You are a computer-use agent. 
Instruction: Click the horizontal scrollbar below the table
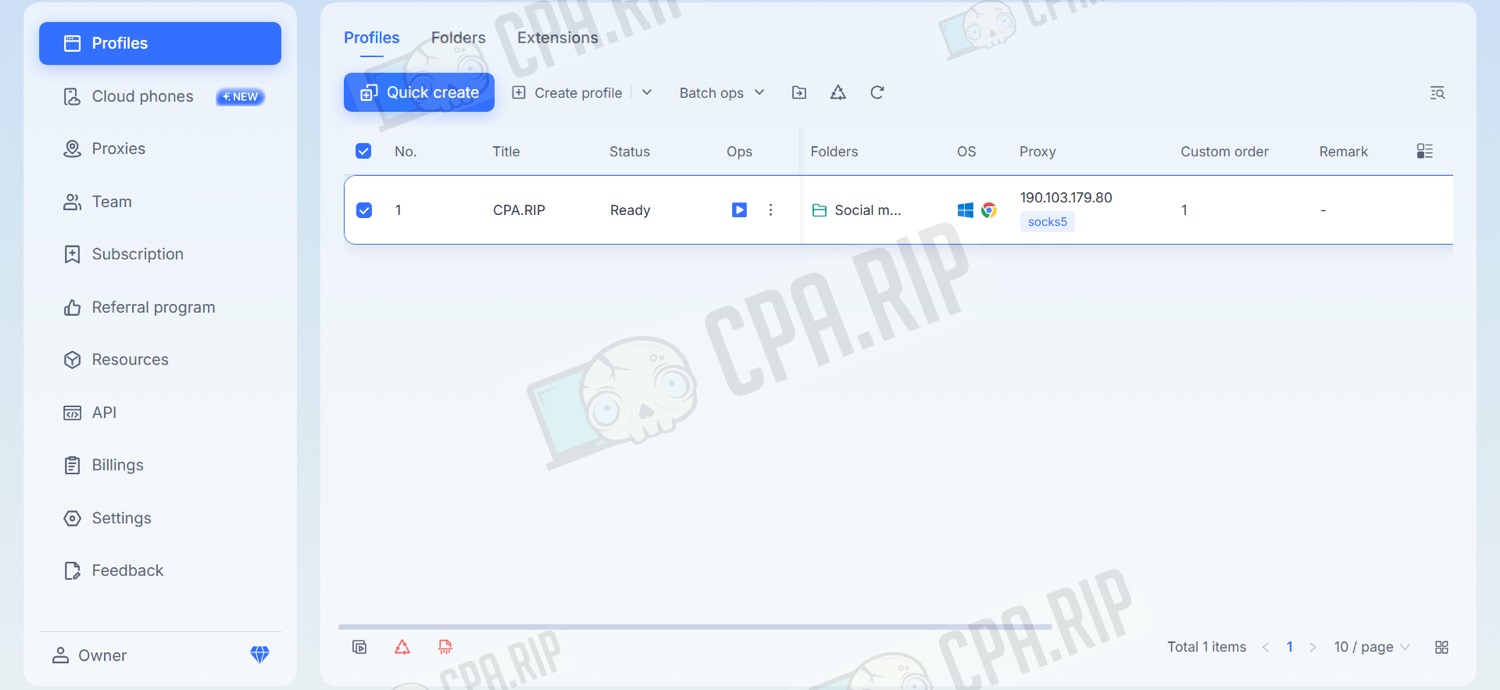coord(695,627)
